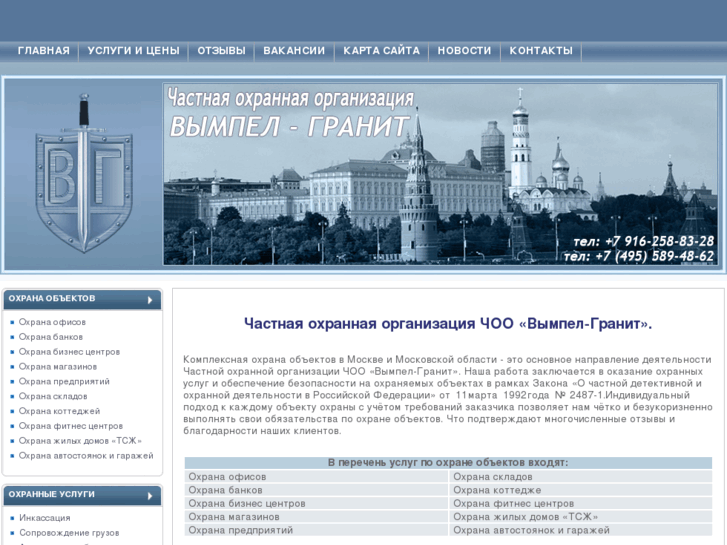Viewport: 727px width, 545px height.
Task: Open sidebar link Охрана автостоянок и гаражей
Action: [86, 455]
